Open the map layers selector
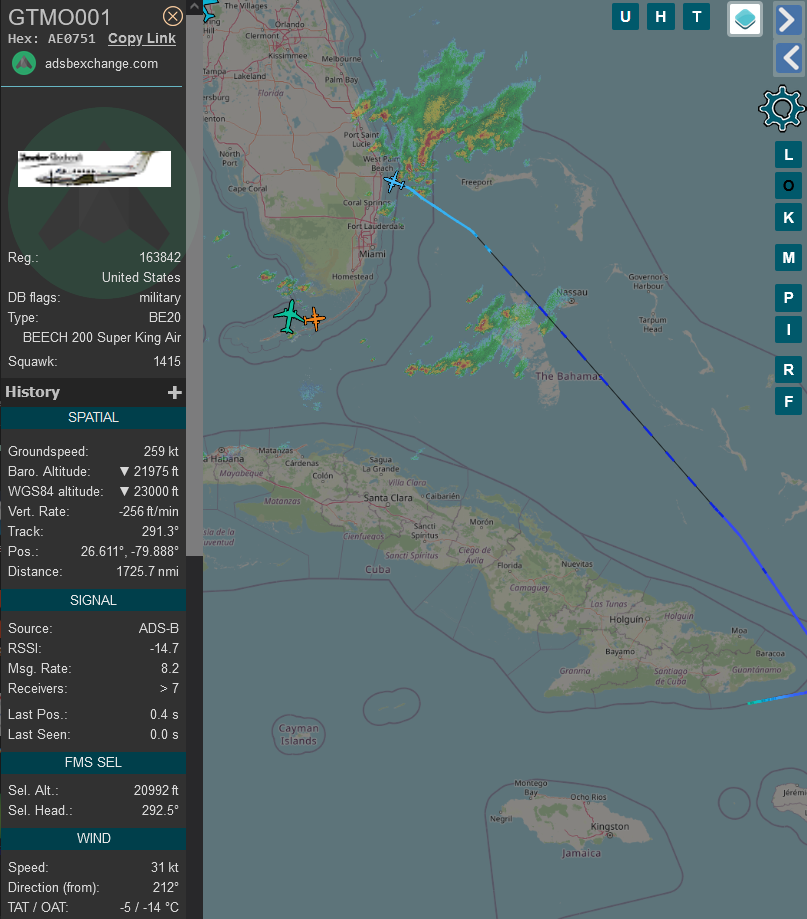807x919 pixels. click(x=745, y=19)
